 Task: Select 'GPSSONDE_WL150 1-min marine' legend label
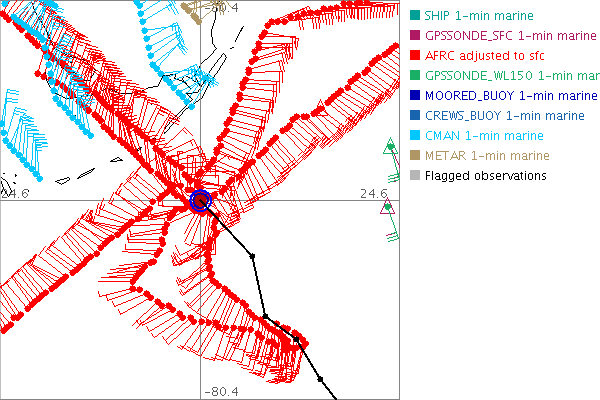[x=511, y=75]
